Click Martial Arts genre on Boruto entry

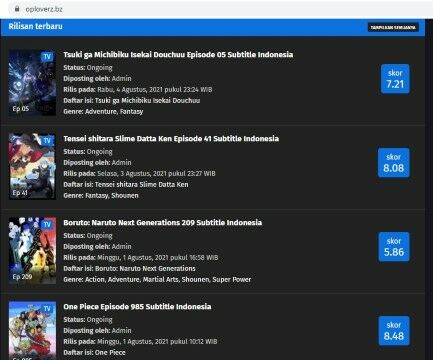pyautogui.click(x=161, y=279)
